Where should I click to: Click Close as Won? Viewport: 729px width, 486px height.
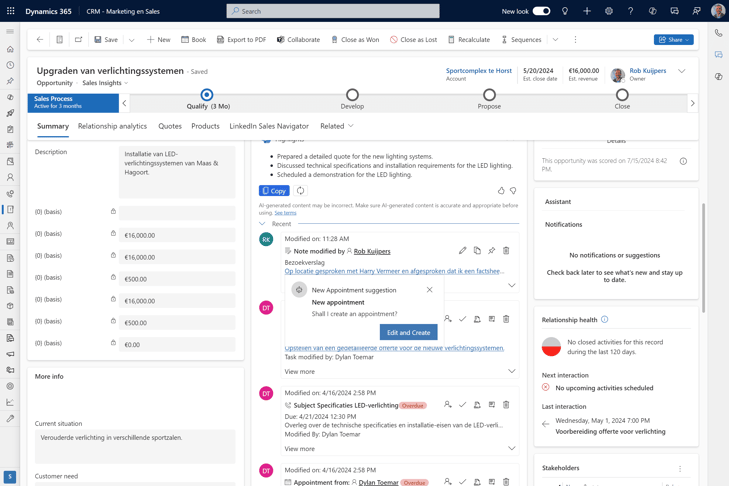click(x=355, y=40)
